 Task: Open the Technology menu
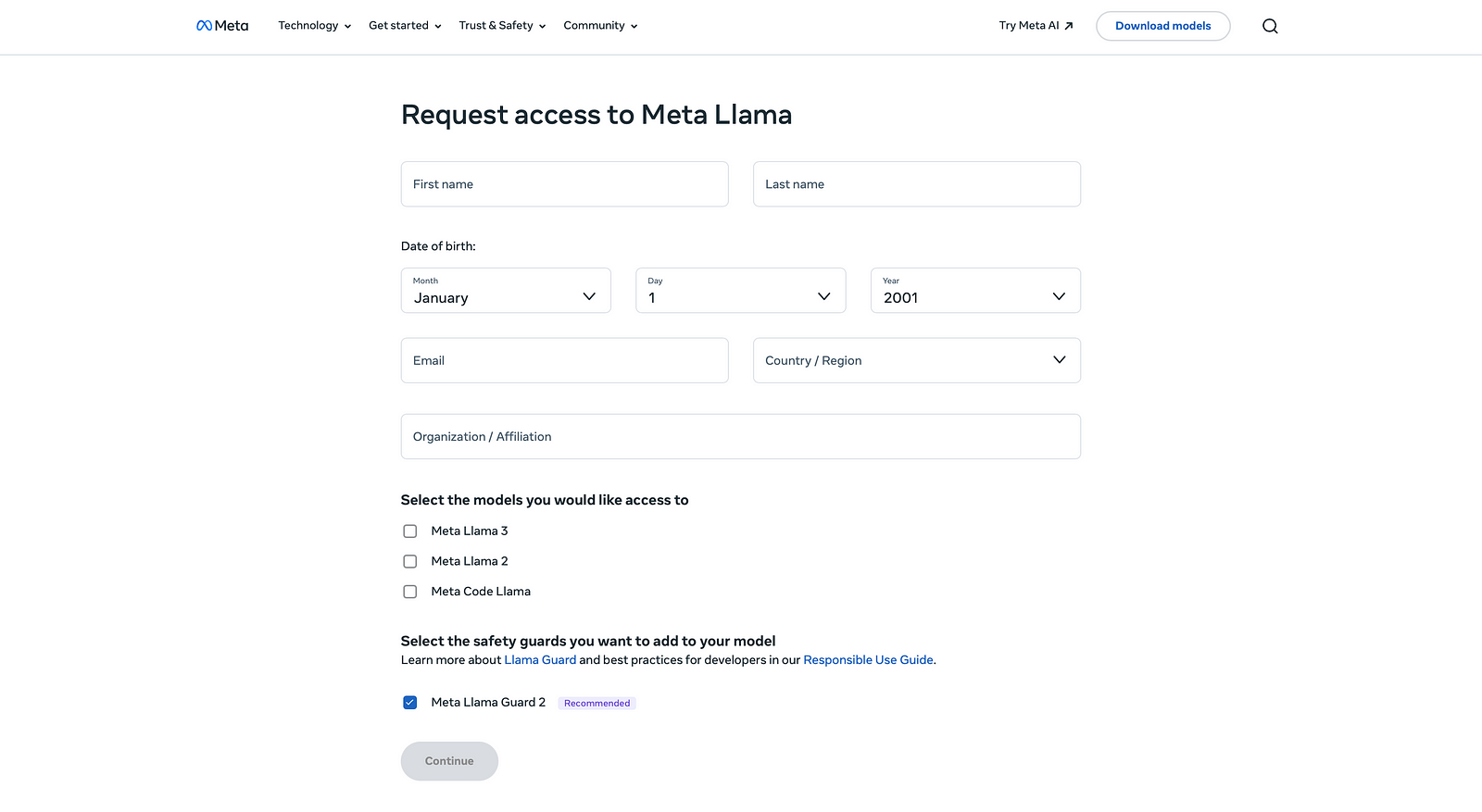314,26
